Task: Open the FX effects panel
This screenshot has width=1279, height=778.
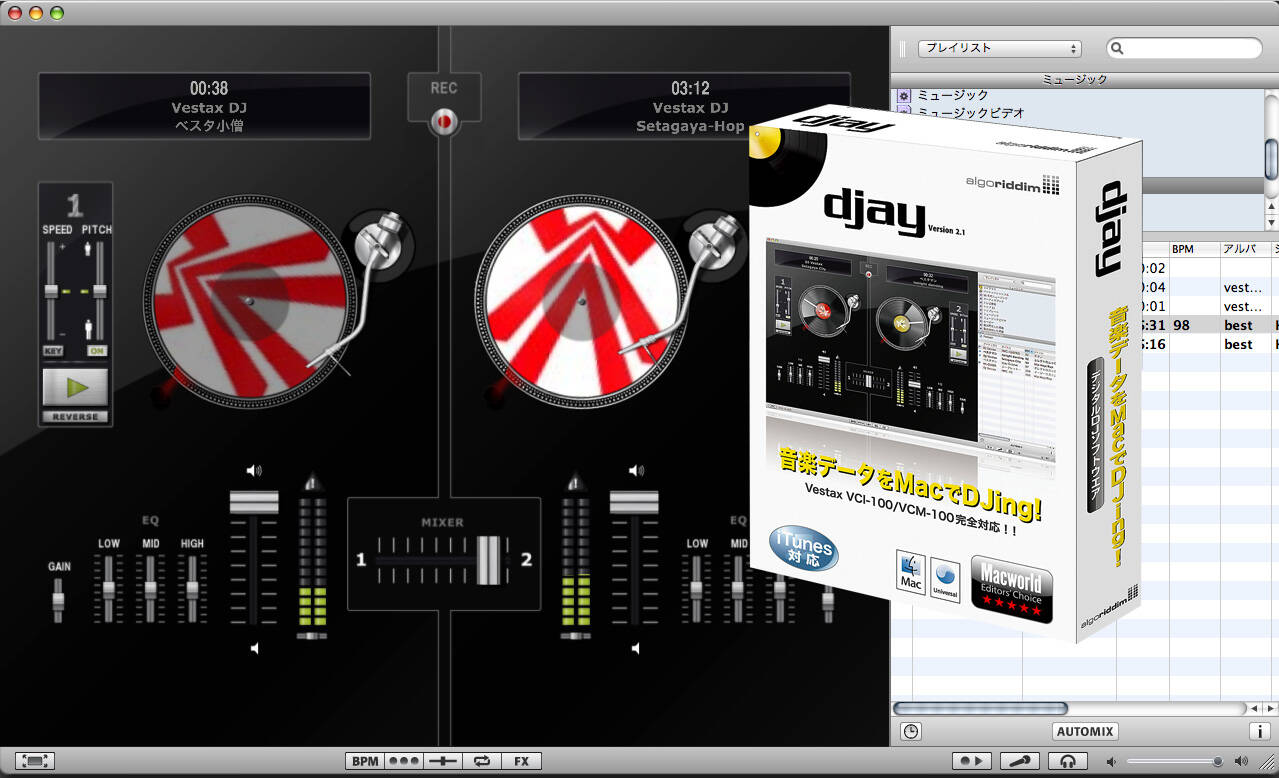Action: click(521, 761)
